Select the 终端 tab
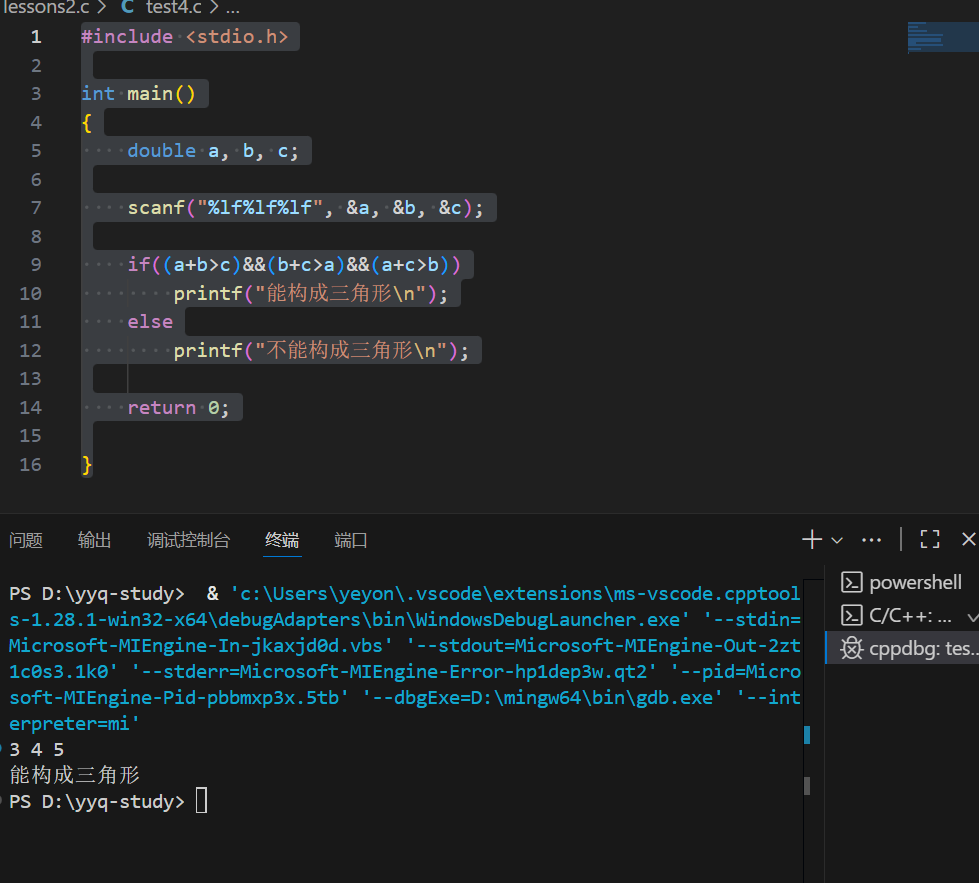 282,540
